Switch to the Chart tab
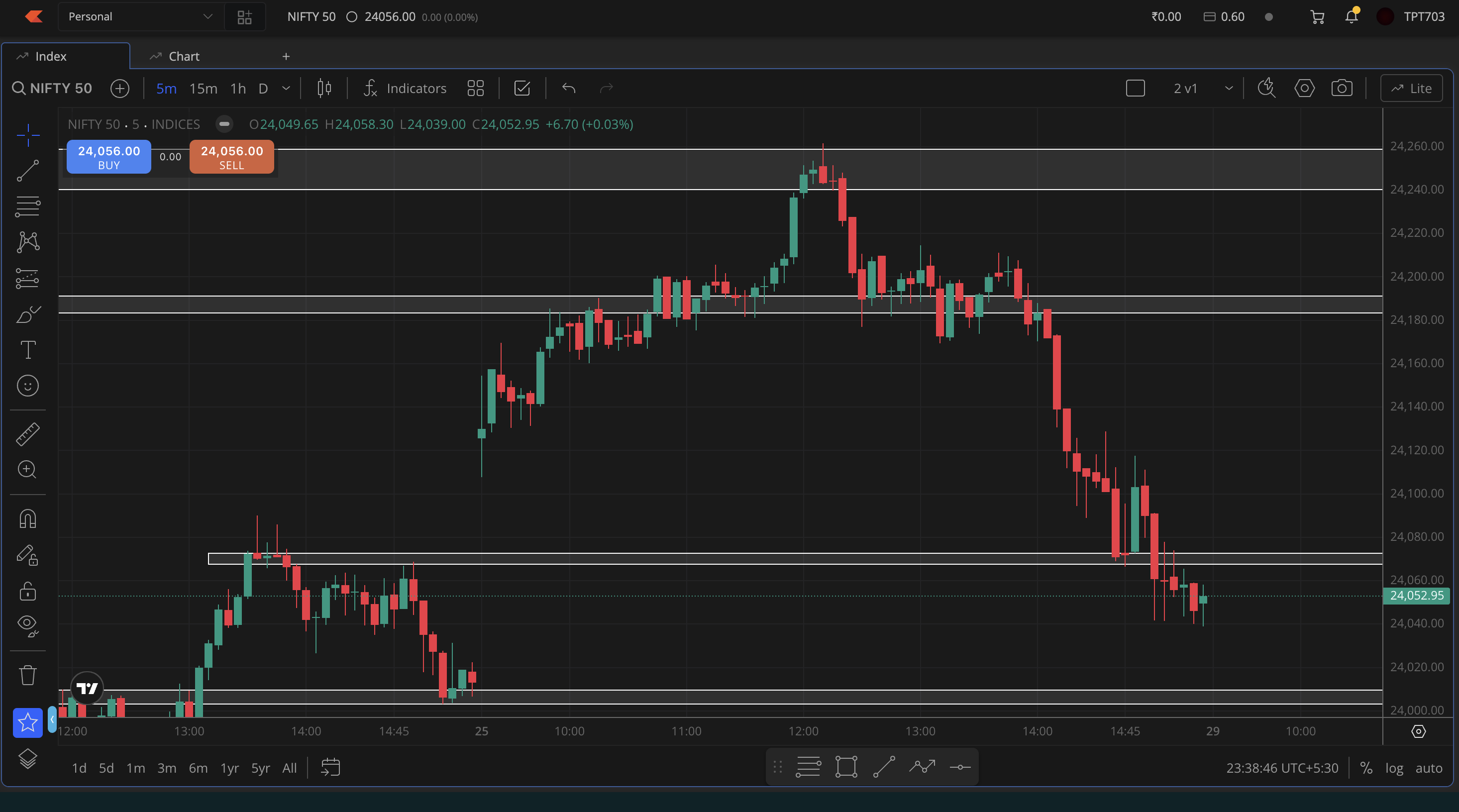This screenshot has height=812, width=1459. point(175,56)
